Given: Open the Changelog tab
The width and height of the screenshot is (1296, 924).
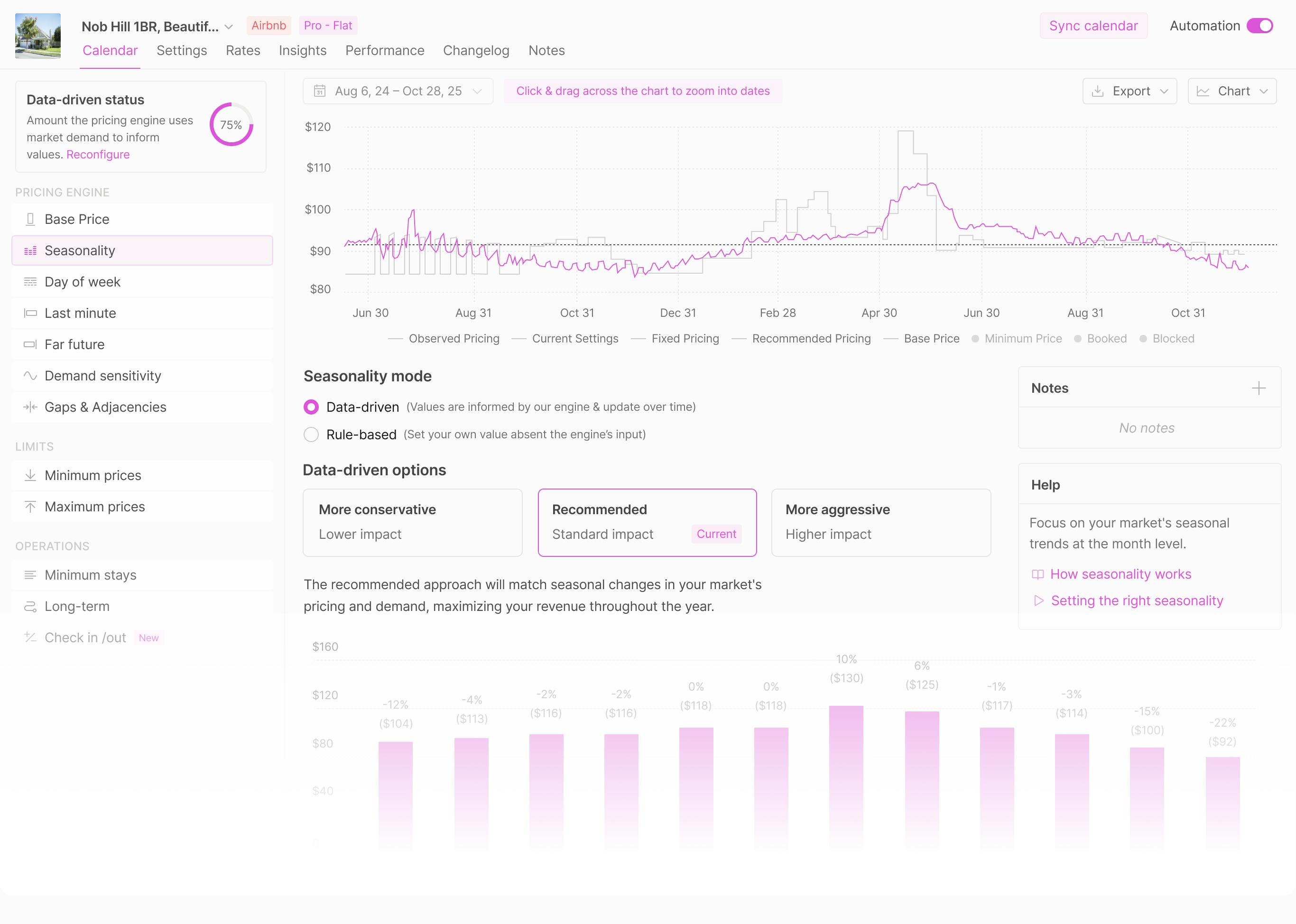Looking at the screenshot, I should click(x=476, y=51).
